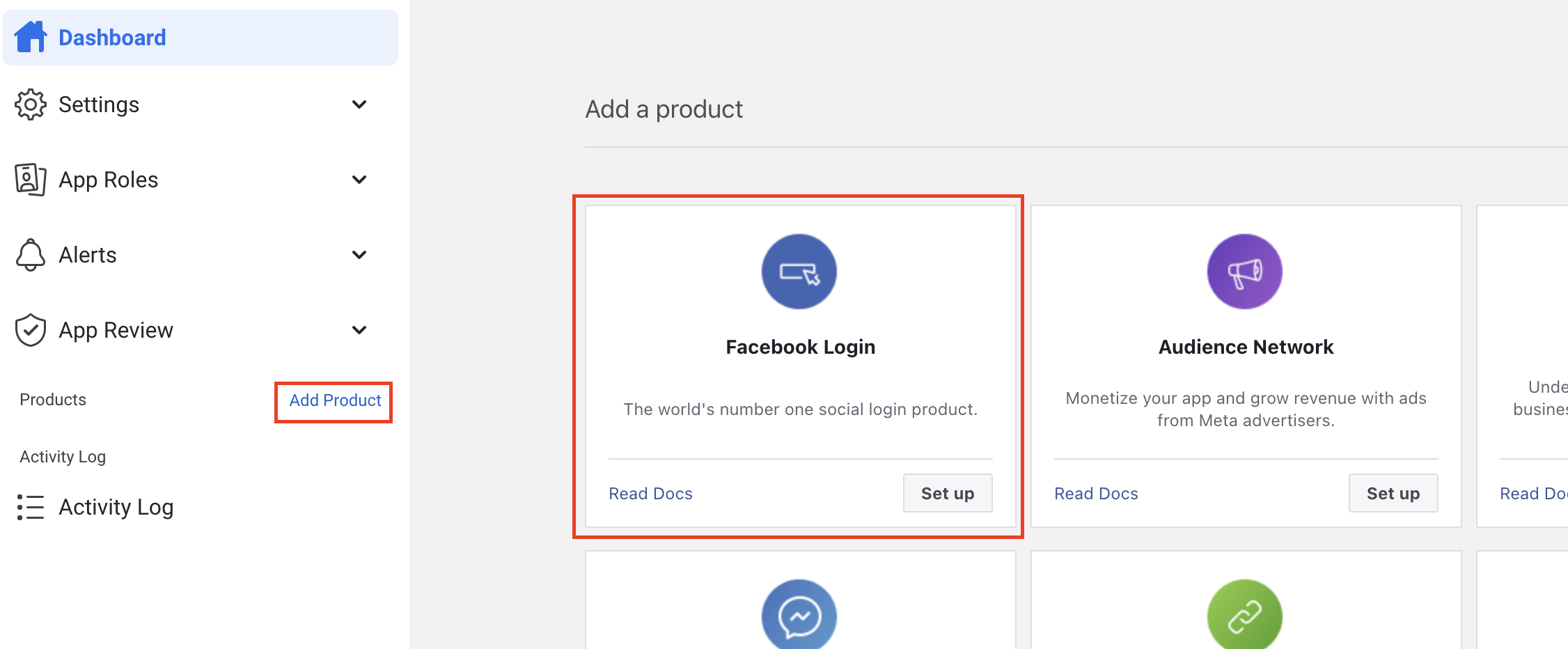Expand the App Review chevron

[359, 330]
